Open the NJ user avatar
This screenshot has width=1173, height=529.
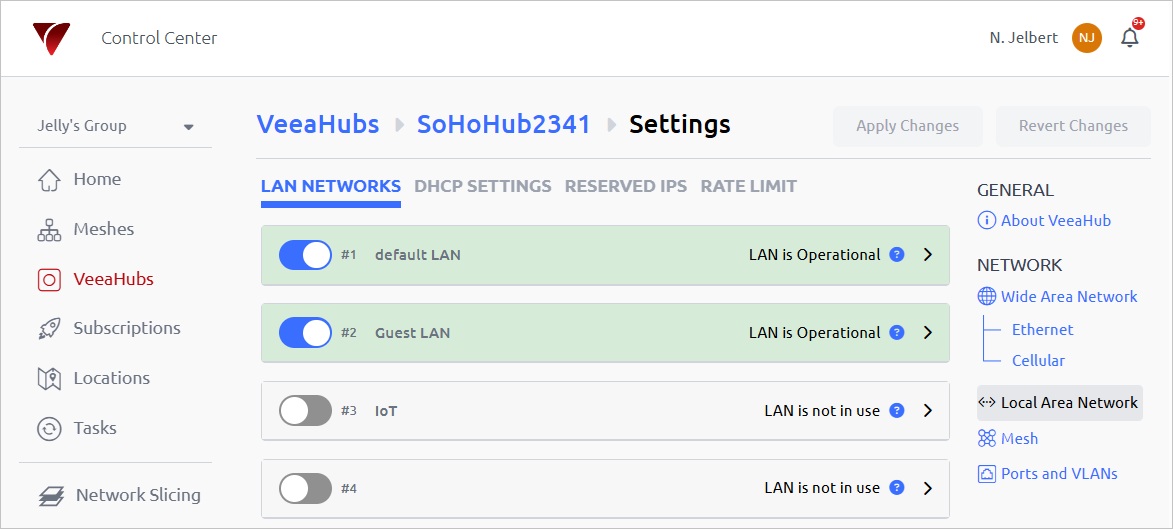(x=1087, y=38)
